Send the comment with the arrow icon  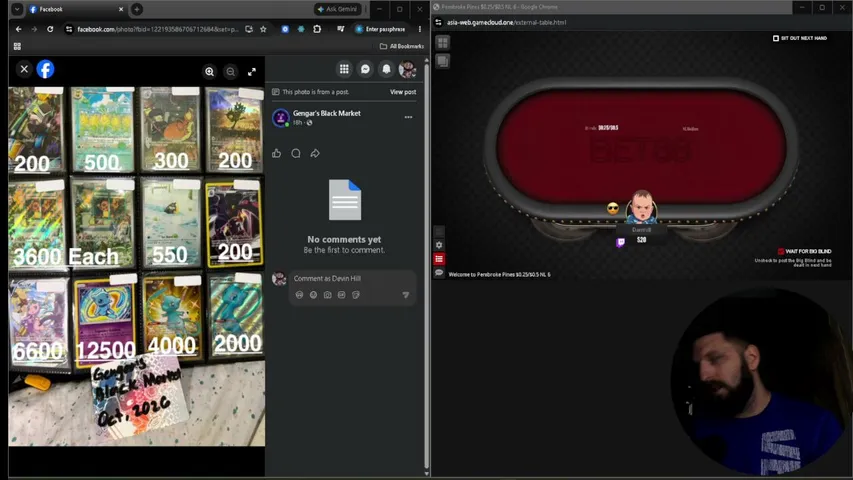[406, 295]
